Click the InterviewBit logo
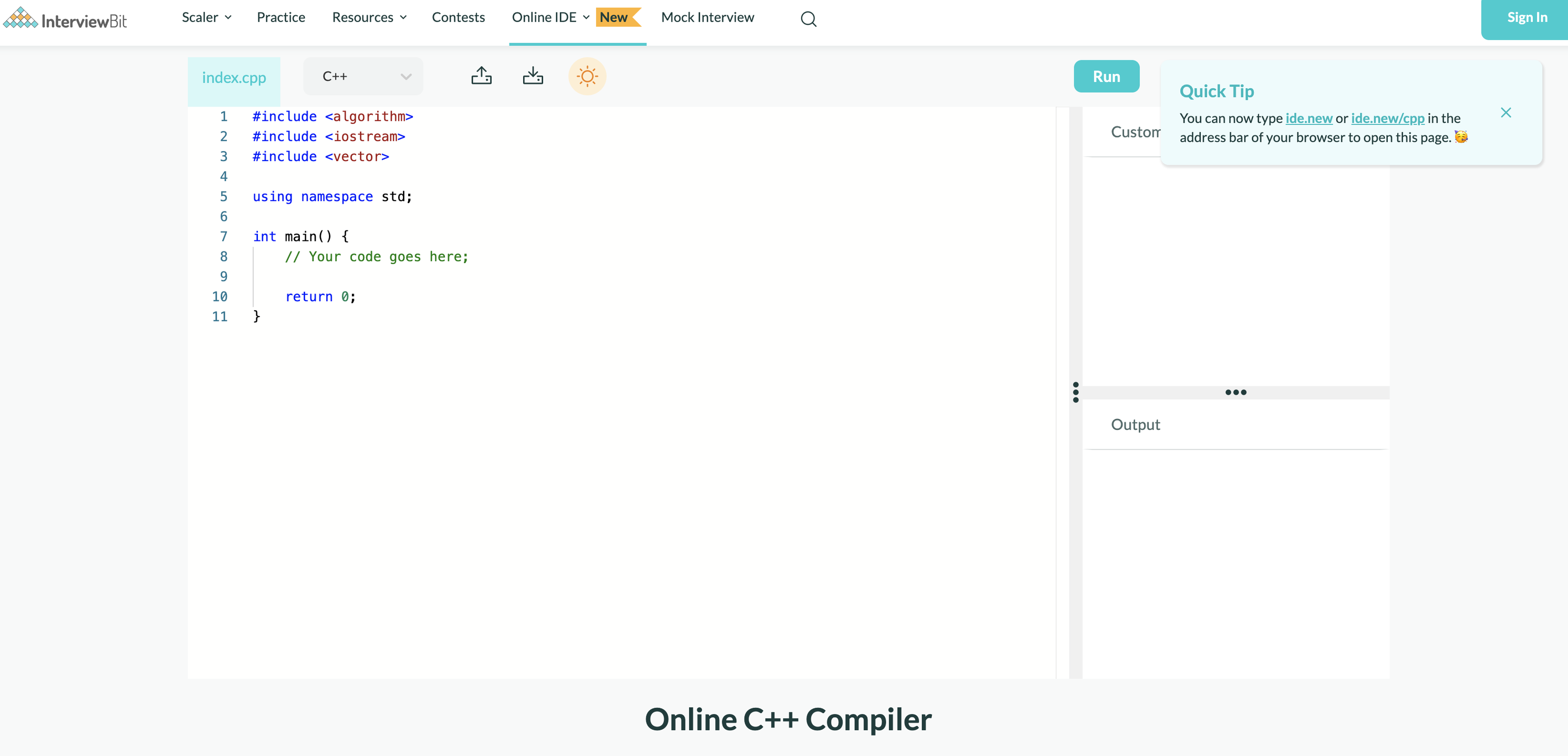1568x756 pixels. coord(66,19)
